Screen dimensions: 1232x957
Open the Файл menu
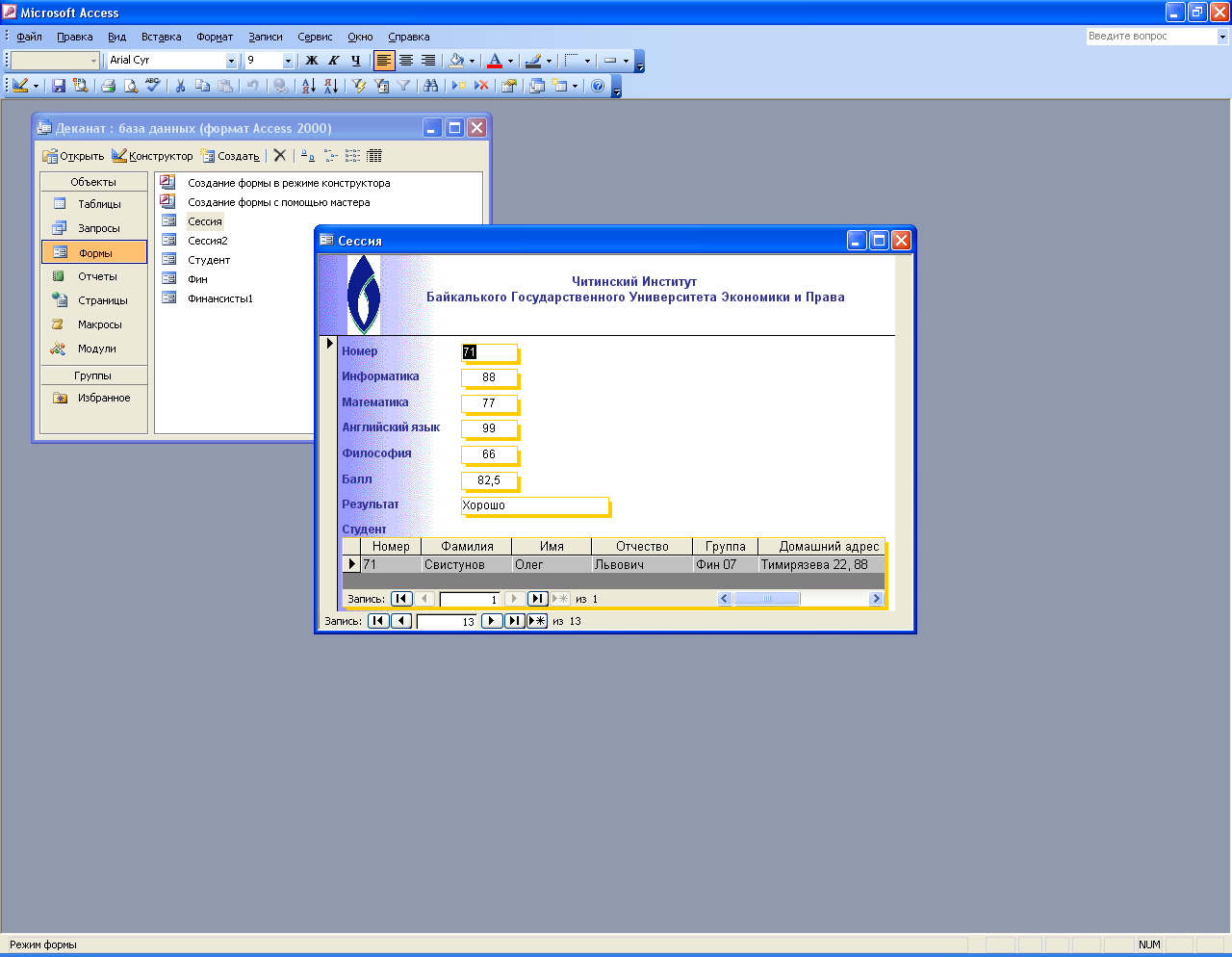29,37
